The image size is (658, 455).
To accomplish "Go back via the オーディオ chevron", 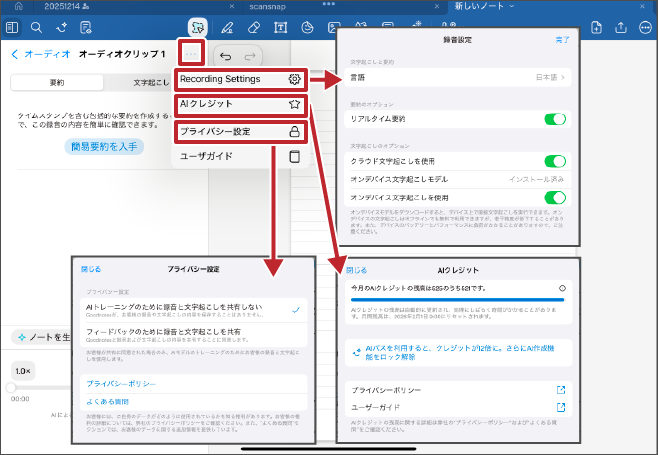I will click(14, 54).
